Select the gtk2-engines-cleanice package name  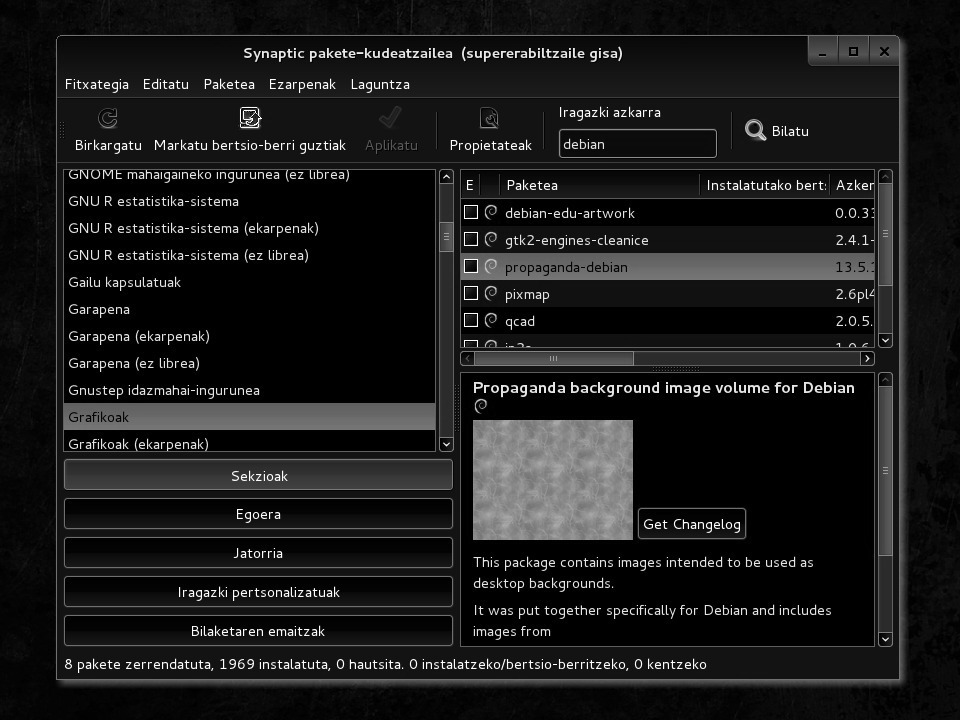576,240
